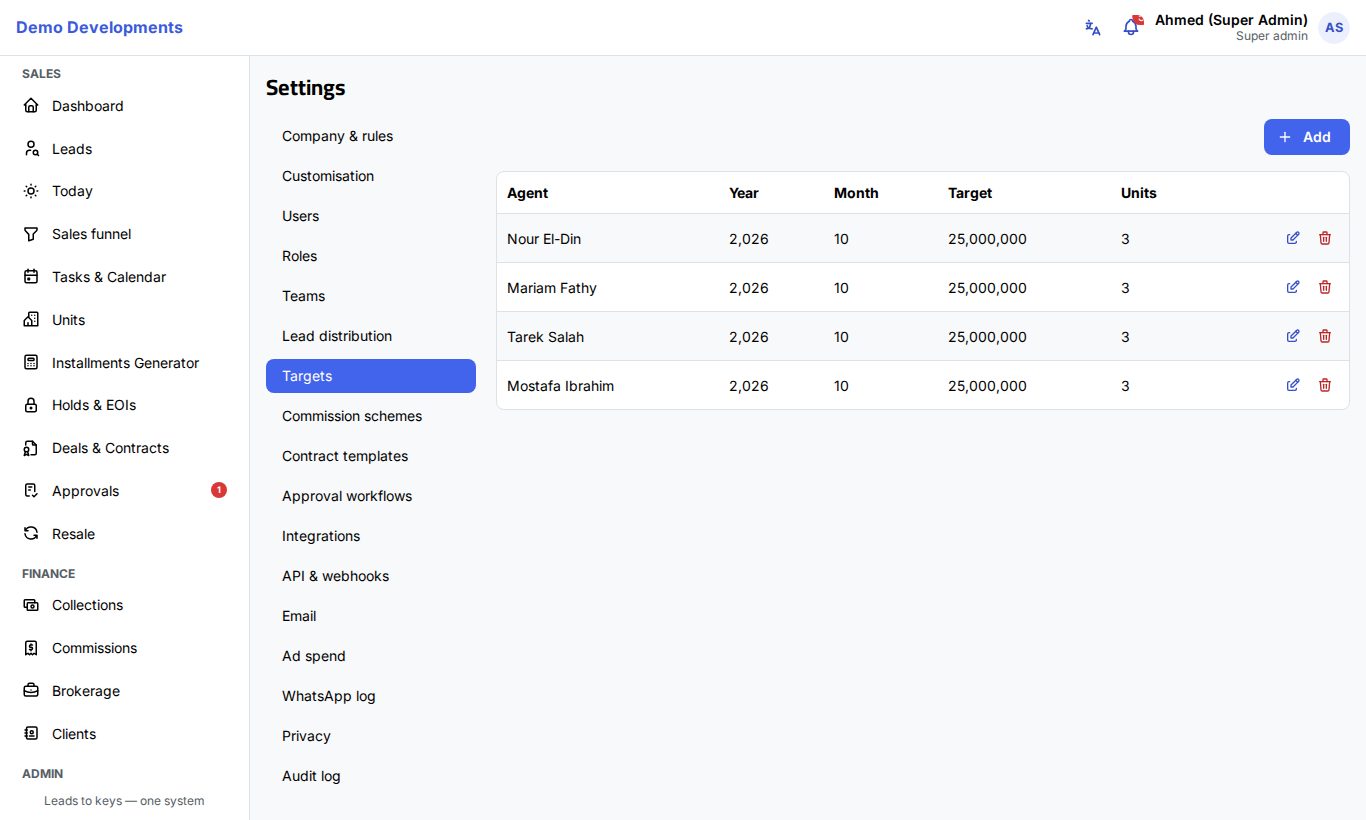The image size is (1366, 820).
Task: Go to Collections under Finance
Action: pyautogui.click(x=124, y=605)
